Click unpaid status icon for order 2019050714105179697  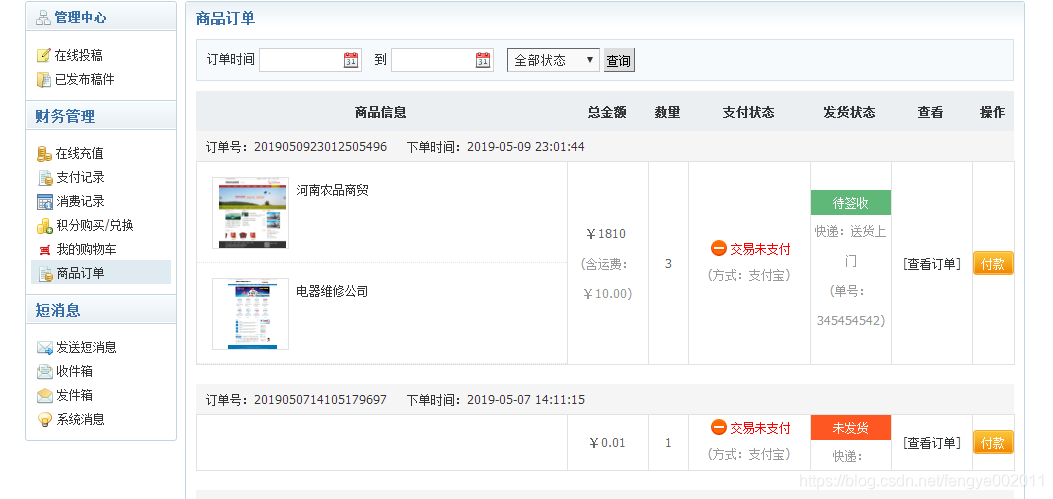pyautogui.click(x=719, y=427)
